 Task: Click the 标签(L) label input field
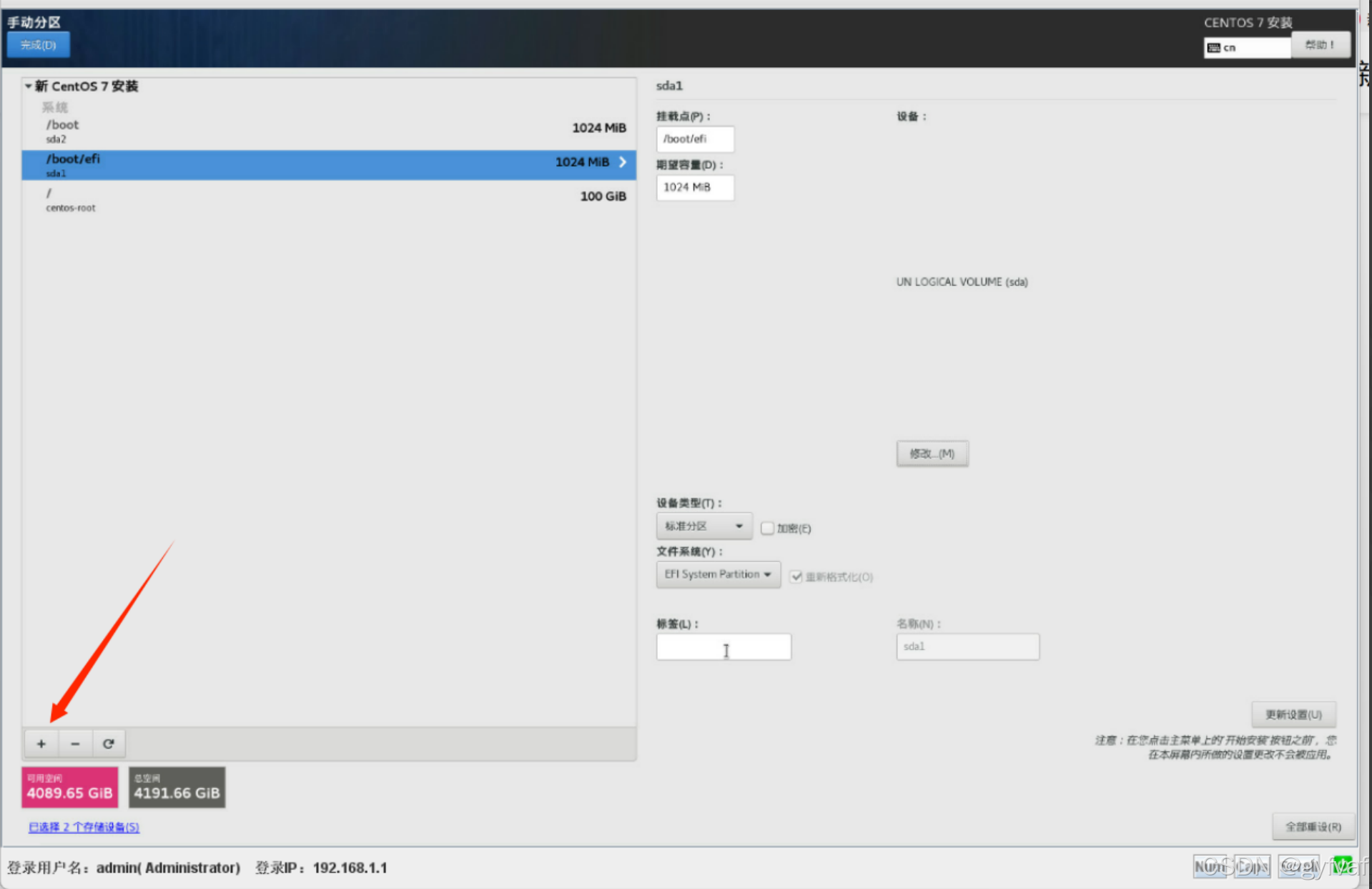[x=723, y=647]
